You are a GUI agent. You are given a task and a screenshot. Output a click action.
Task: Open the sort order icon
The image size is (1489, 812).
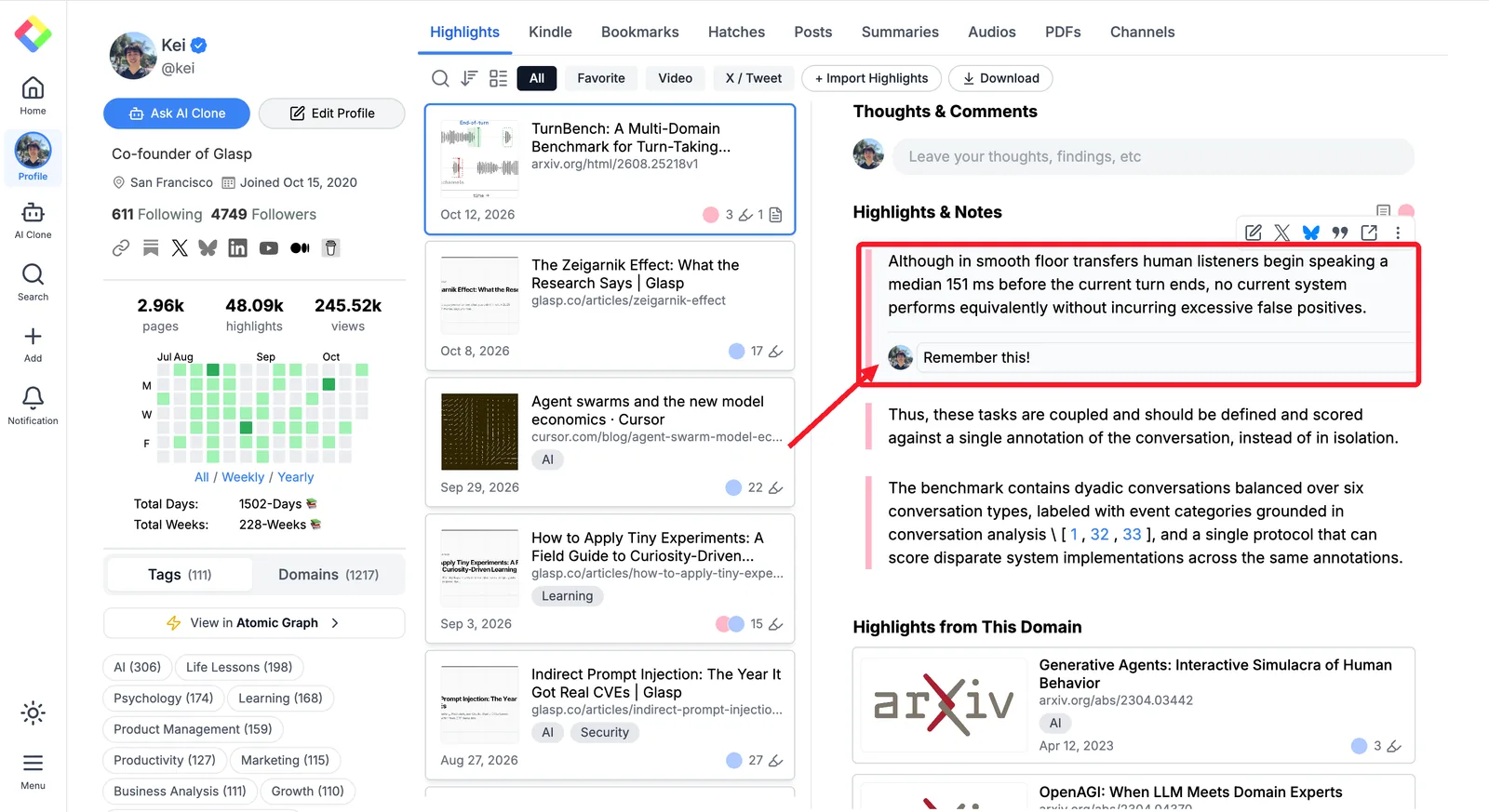(469, 78)
